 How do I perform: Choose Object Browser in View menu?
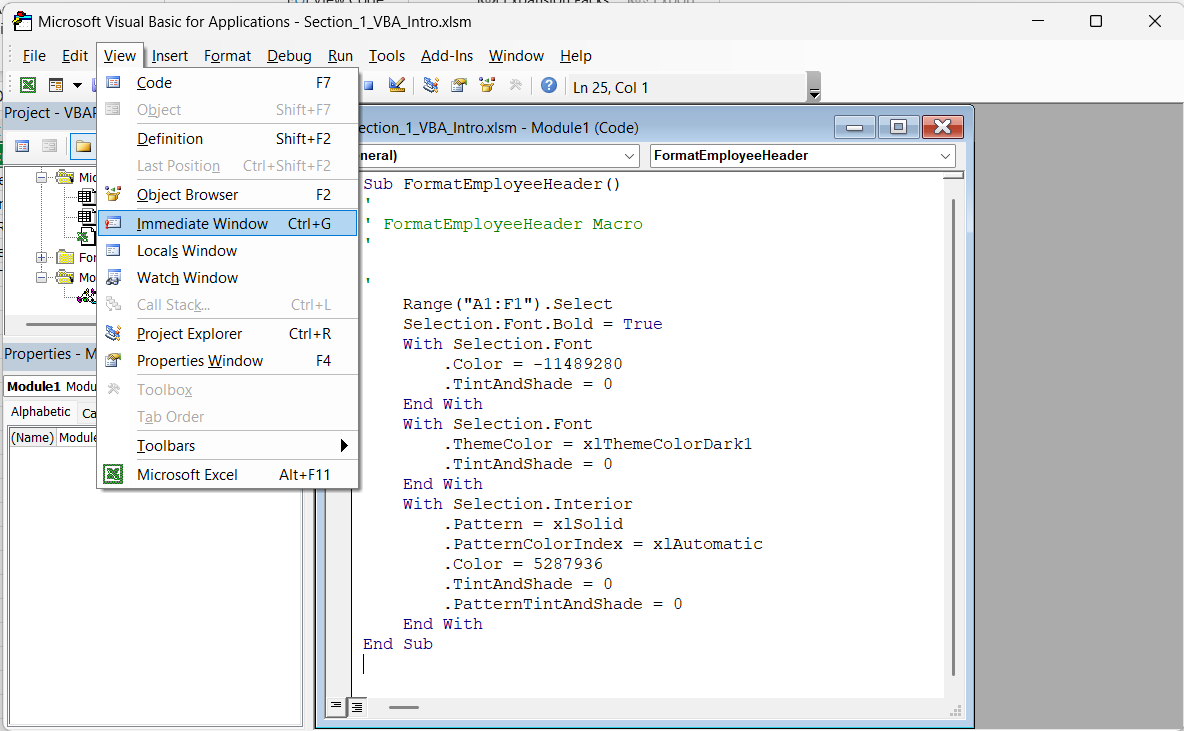tap(228, 195)
